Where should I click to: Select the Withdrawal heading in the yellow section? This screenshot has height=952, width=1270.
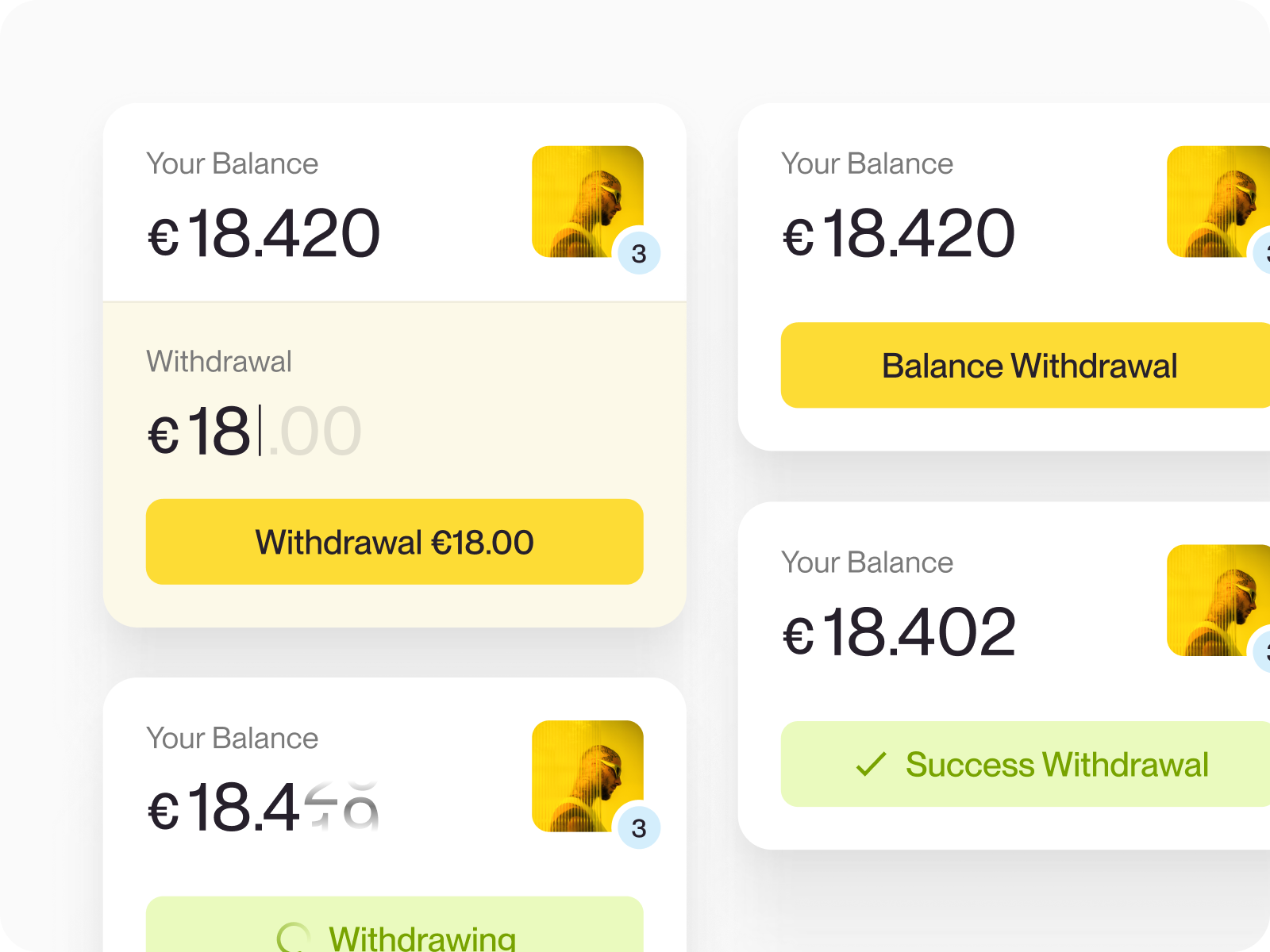219,362
